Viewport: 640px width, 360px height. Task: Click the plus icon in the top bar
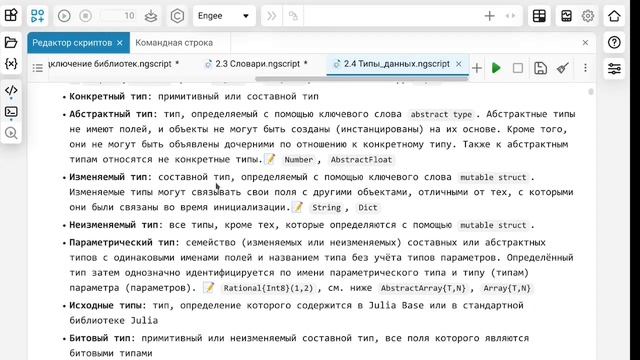click(489, 16)
